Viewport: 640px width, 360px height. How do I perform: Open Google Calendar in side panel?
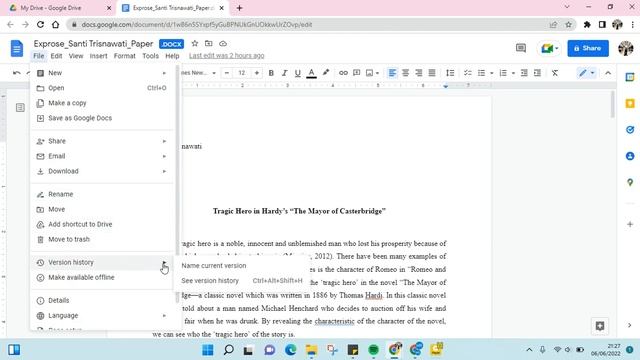630,77
